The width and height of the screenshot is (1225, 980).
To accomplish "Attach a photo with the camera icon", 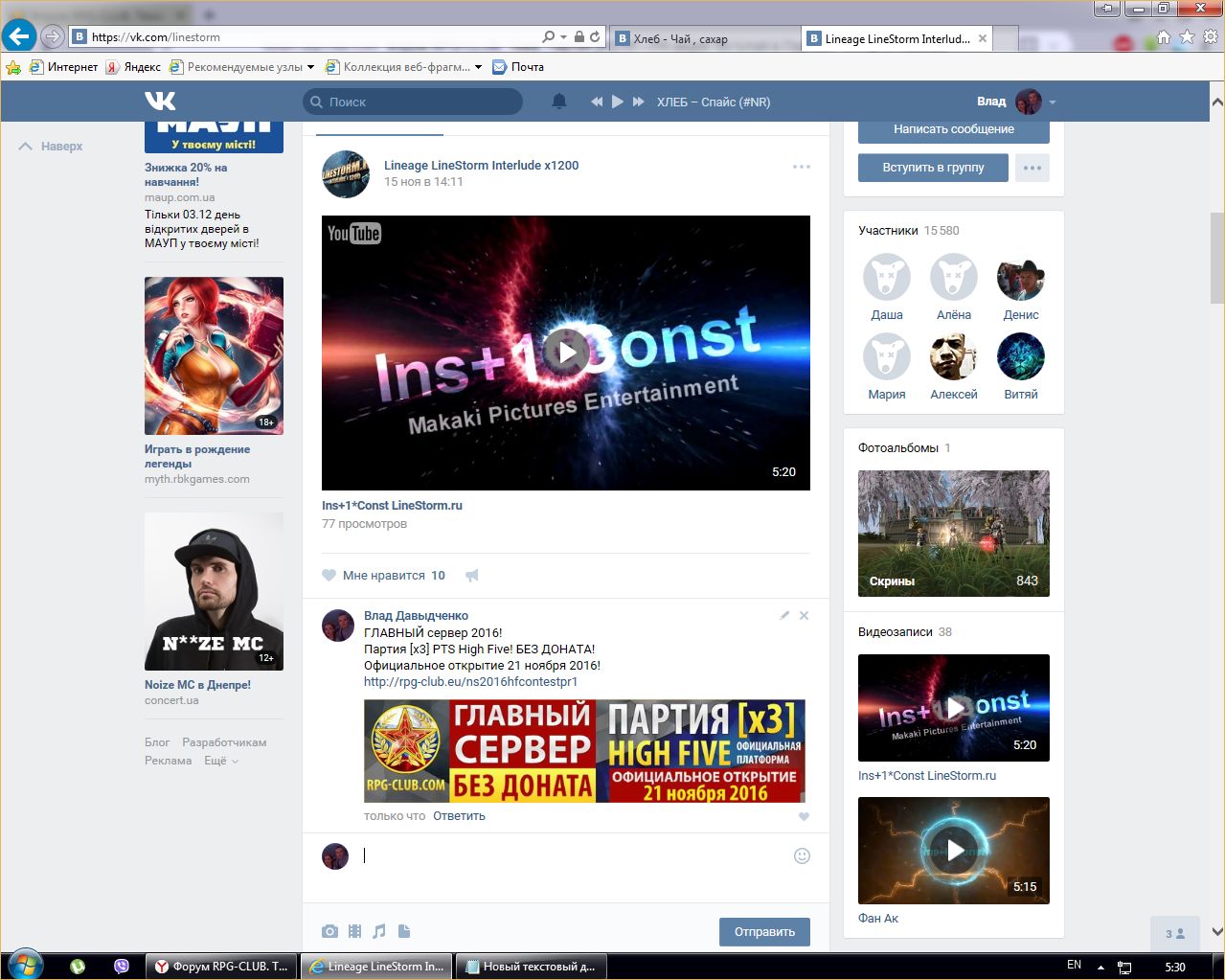I will pyautogui.click(x=329, y=931).
